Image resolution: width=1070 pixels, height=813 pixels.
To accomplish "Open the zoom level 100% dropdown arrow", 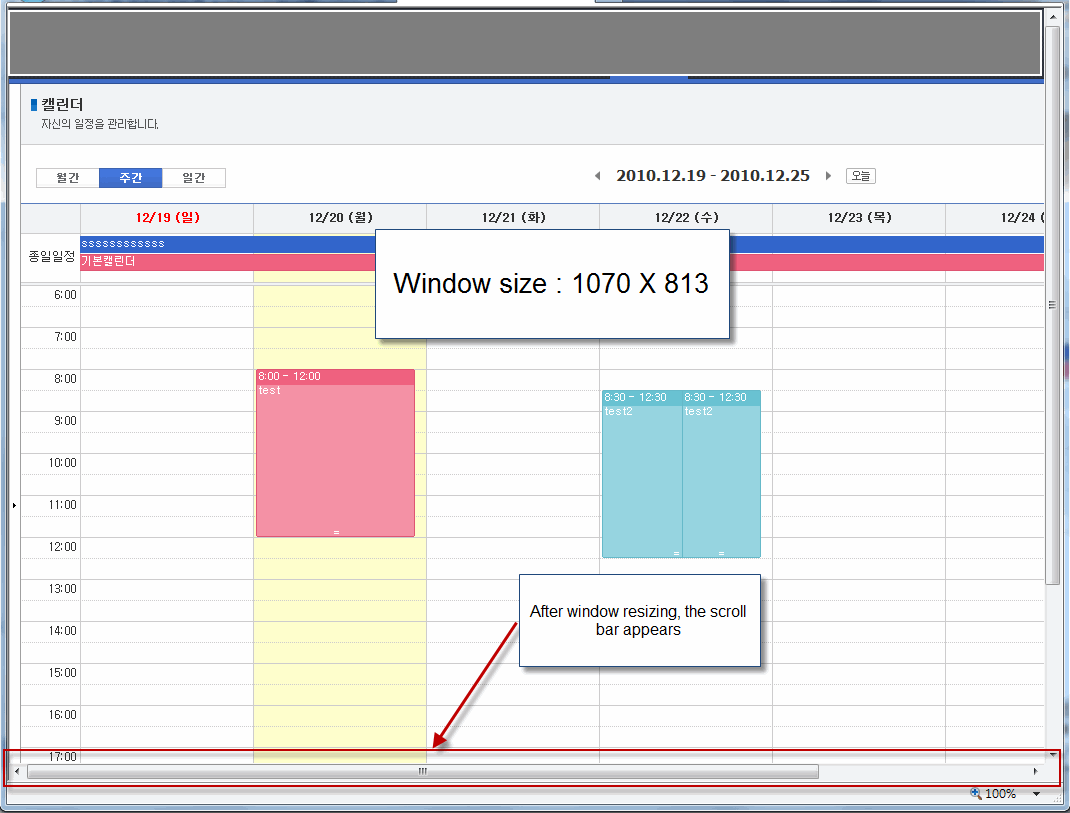I will (1036, 794).
